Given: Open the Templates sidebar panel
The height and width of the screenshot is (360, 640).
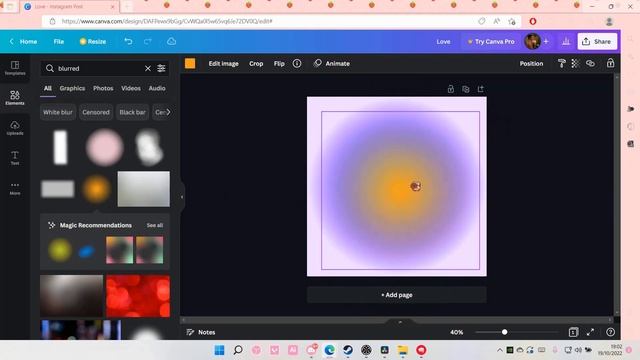Looking at the screenshot, I should [15, 68].
